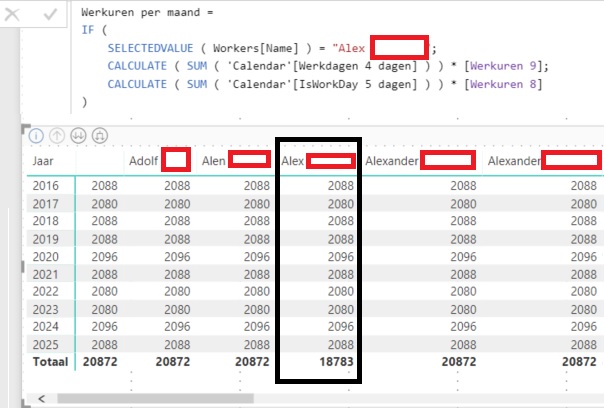This screenshot has width=604, height=408.
Task: Click expand all down one level icon
Action: [100, 136]
